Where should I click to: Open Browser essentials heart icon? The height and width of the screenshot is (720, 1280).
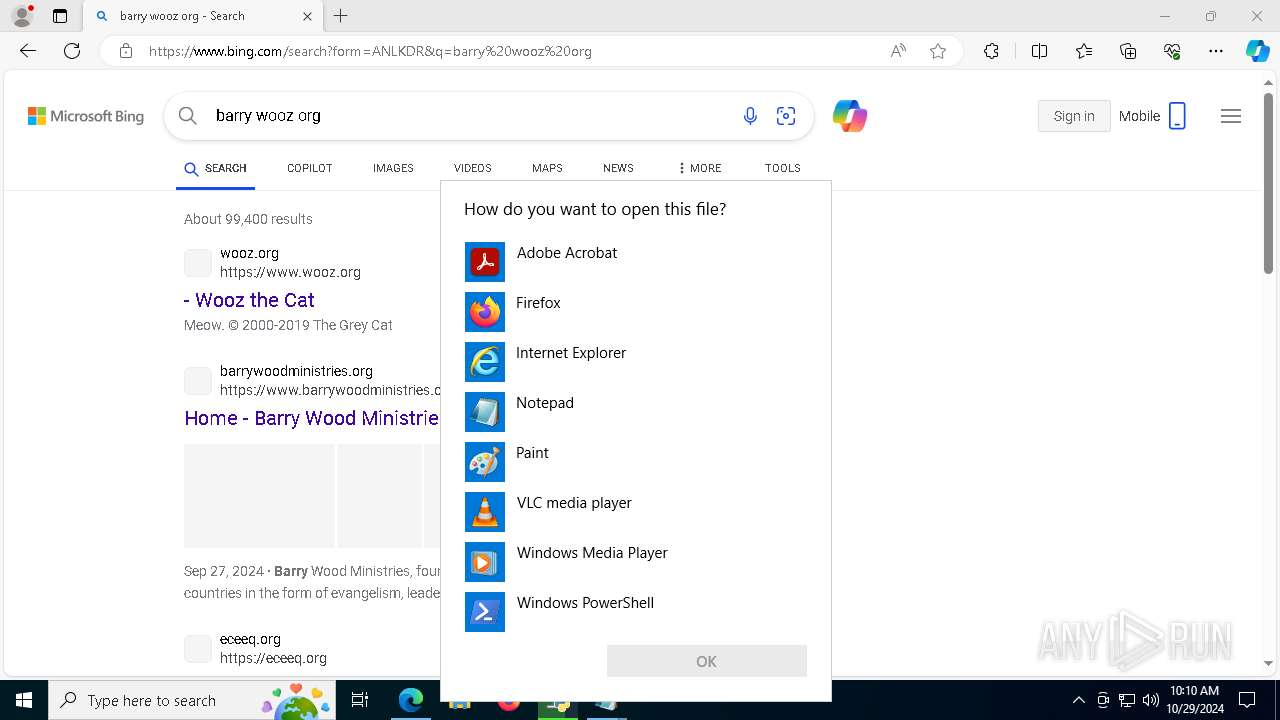(x=1172, y=51)
